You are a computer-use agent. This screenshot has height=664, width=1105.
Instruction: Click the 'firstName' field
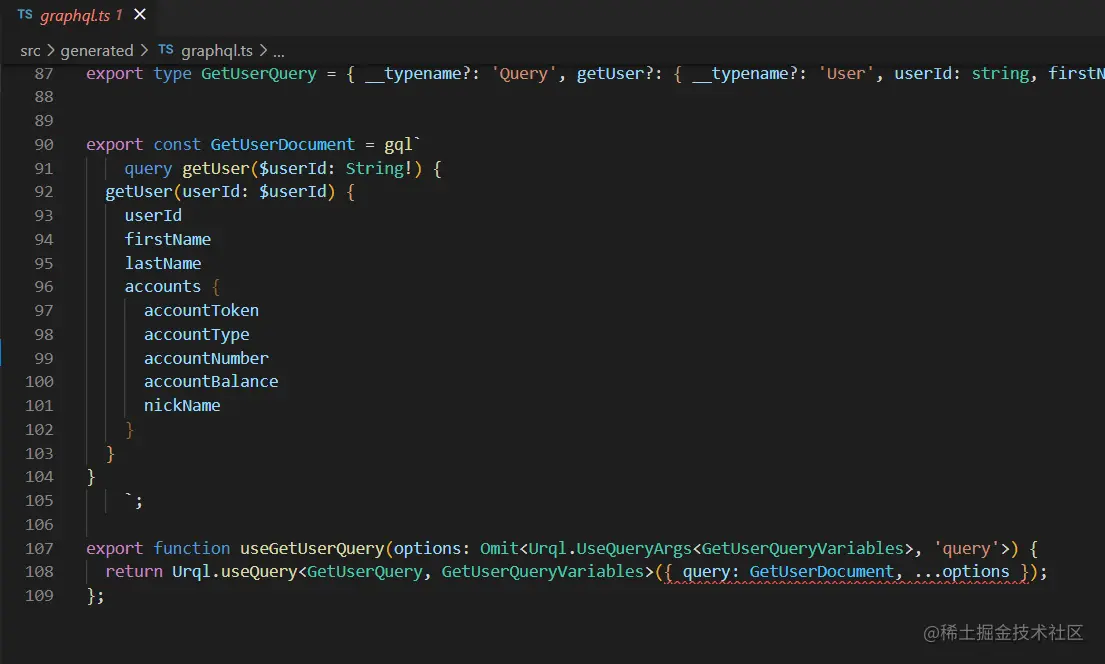coord(168,240)
